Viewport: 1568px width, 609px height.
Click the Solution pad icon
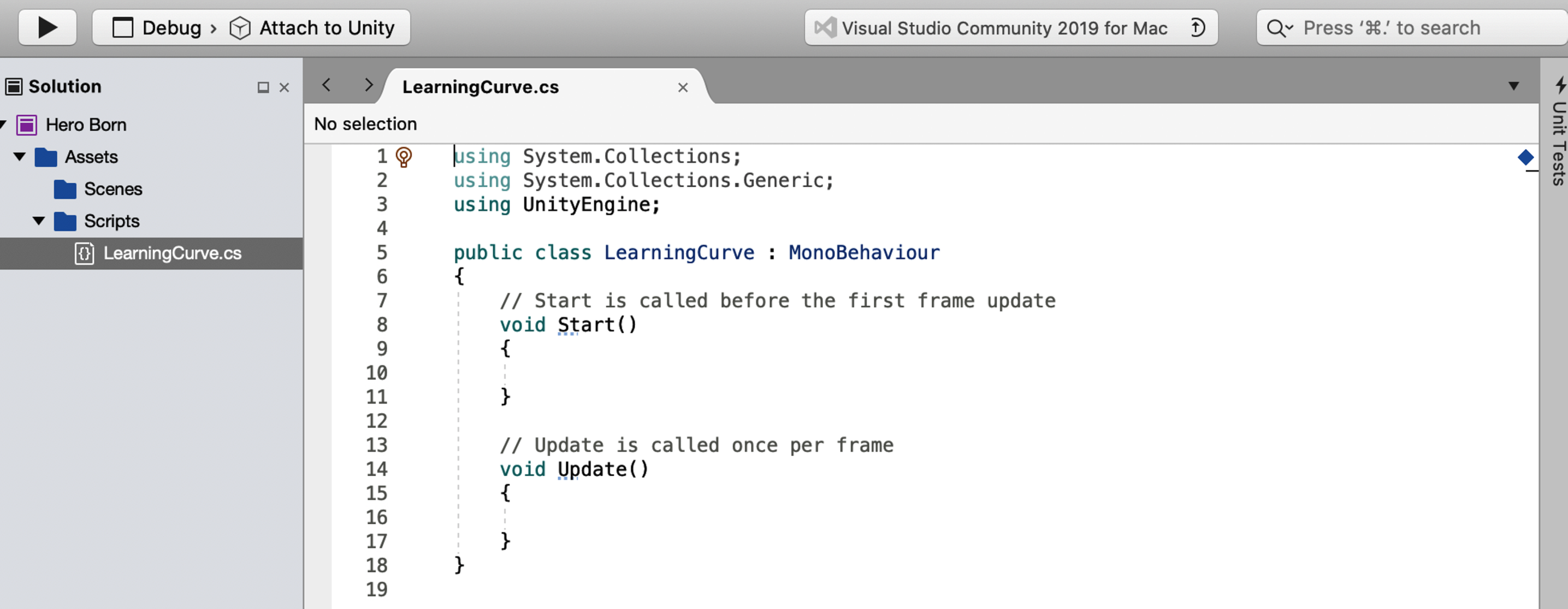14,86
